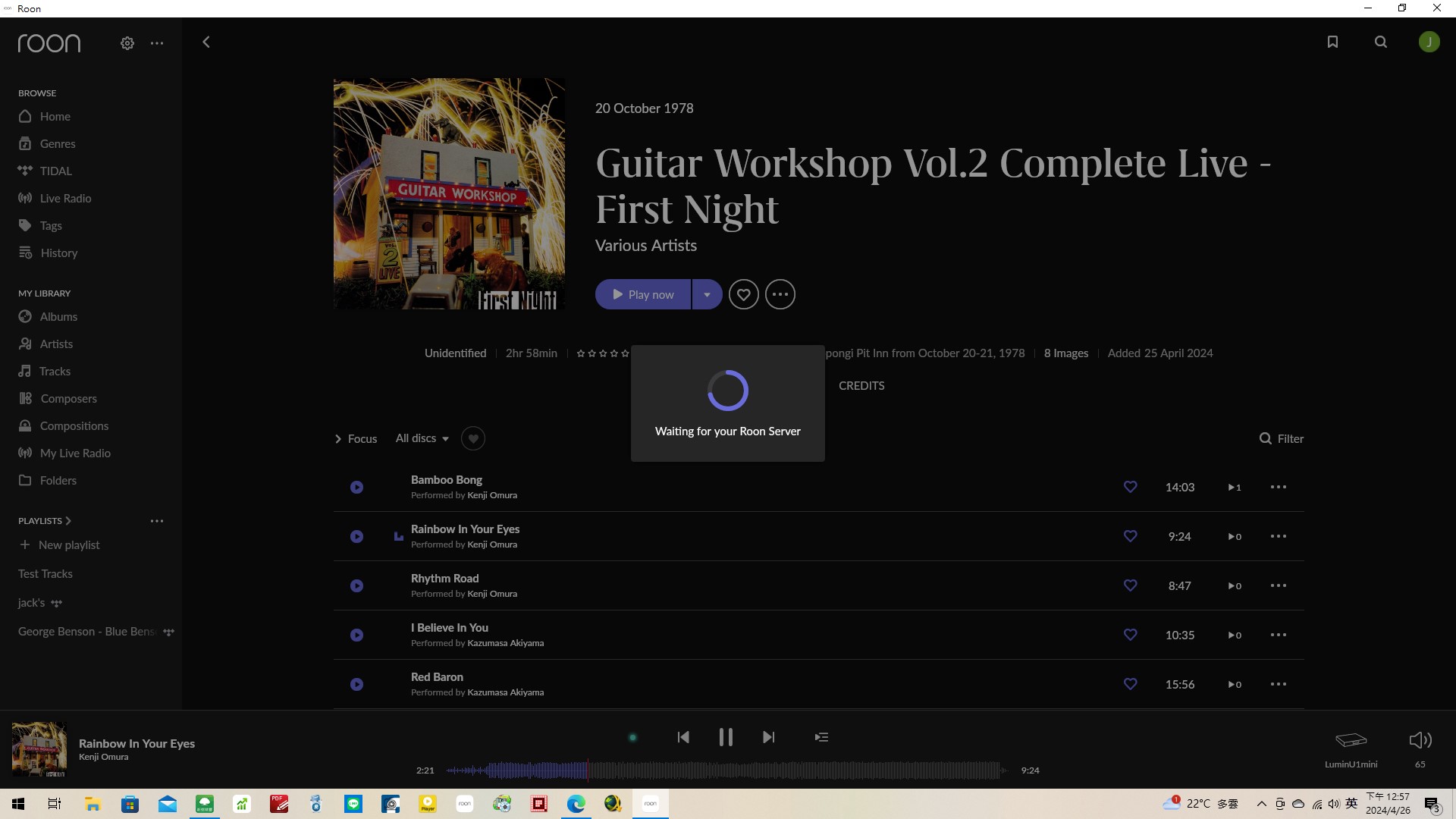This screenshot has width=1456, height=819.
Task: Play Rhythm Road track
Action: point(356,585)
